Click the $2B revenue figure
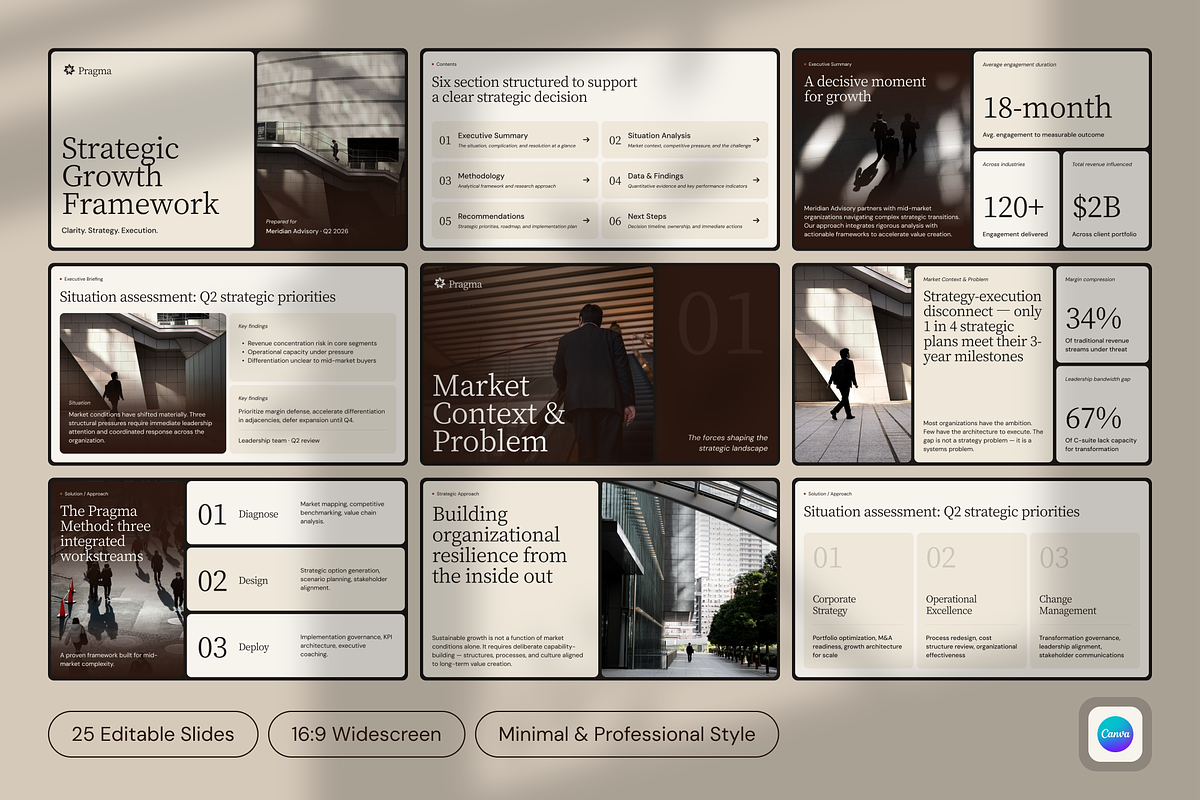The width and height of the screenshot is (1200, 800). [1096, 208]
